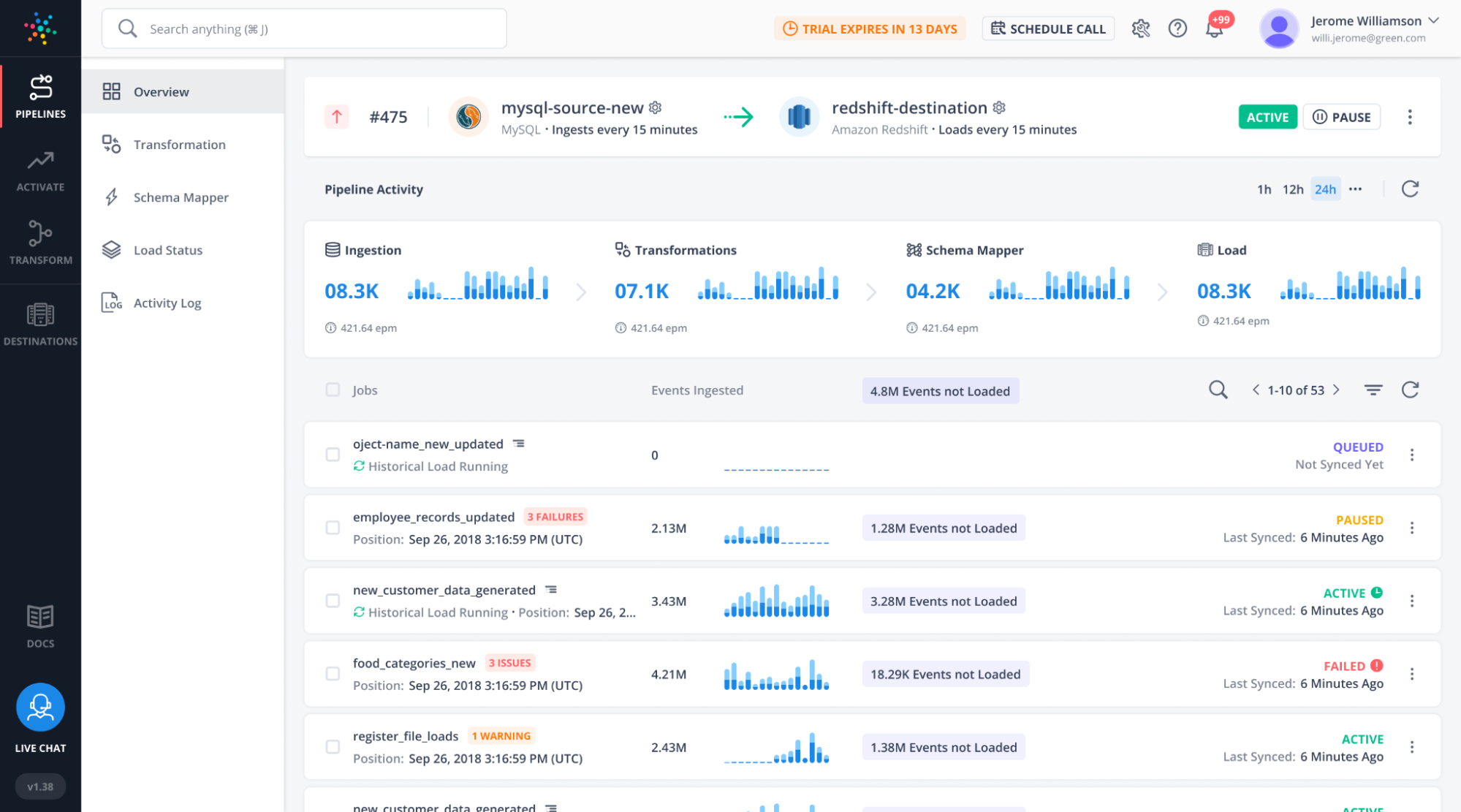Screen dimensions: 1461x812
Task: Expand more time range options with the ellipsis
Action: point(1356,189)
